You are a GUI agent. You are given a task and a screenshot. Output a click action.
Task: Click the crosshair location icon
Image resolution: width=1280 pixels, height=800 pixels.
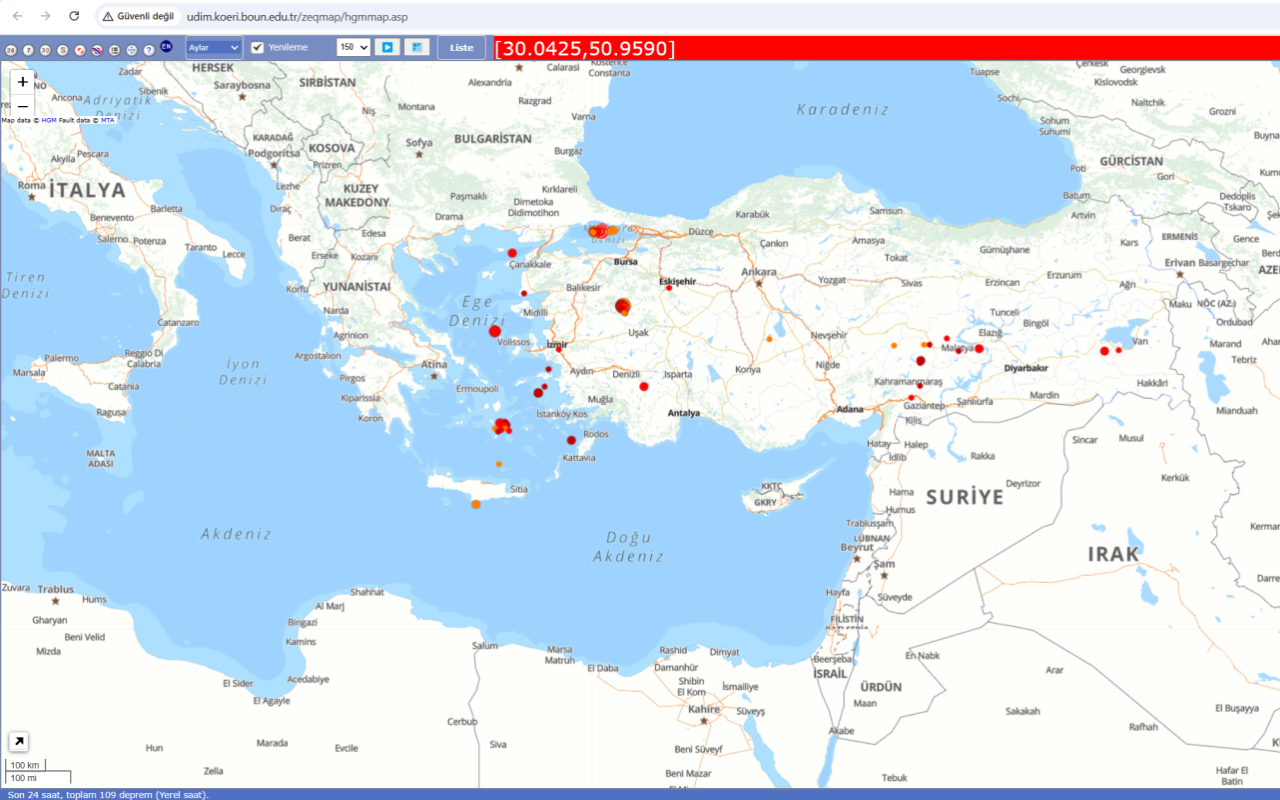(x=131, y=47)
